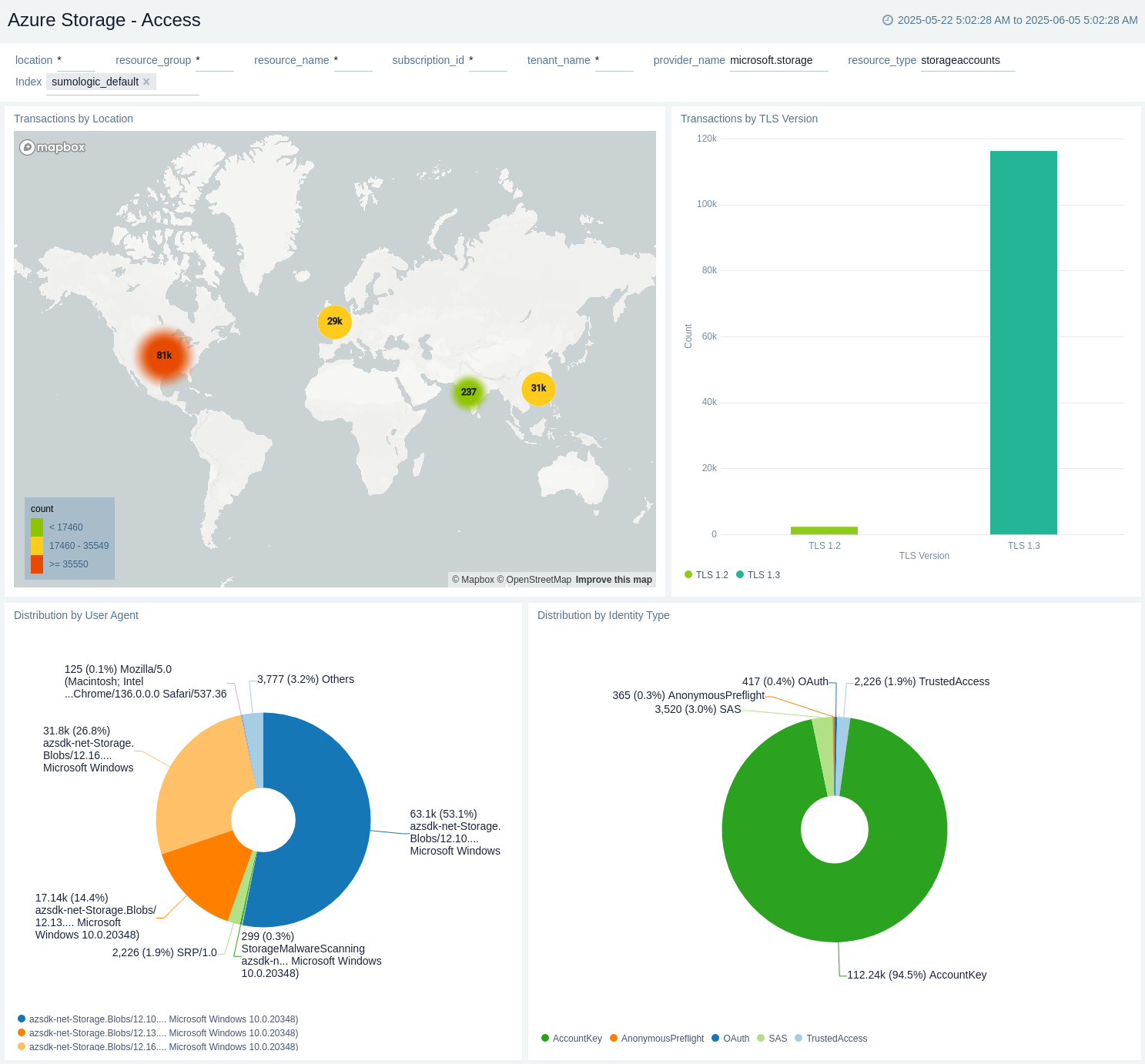This screenshot has height=1064, width=1145.
Task: Click the '3,777 (3.2%) Others' label
Action: tap(306, 679)
